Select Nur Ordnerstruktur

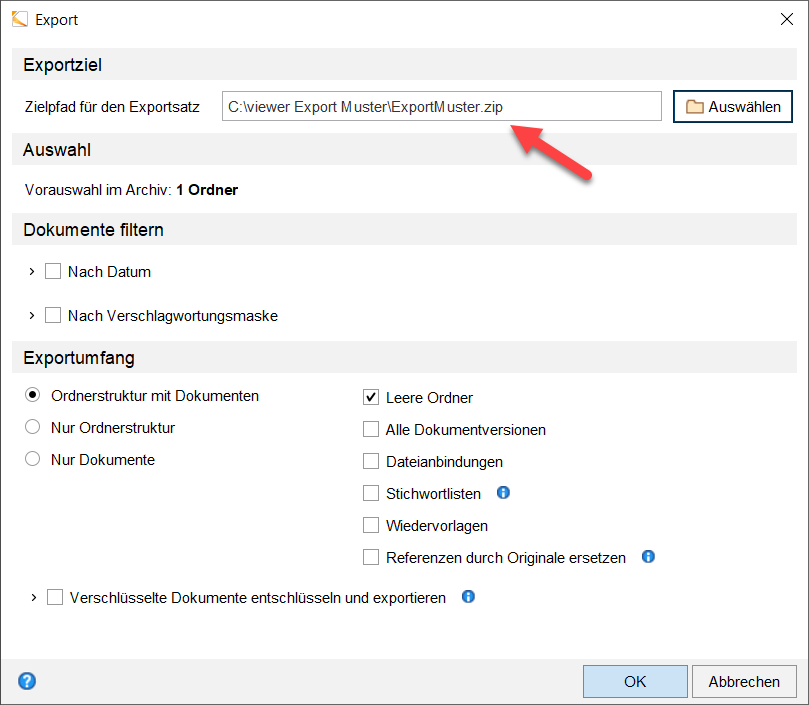31,427
